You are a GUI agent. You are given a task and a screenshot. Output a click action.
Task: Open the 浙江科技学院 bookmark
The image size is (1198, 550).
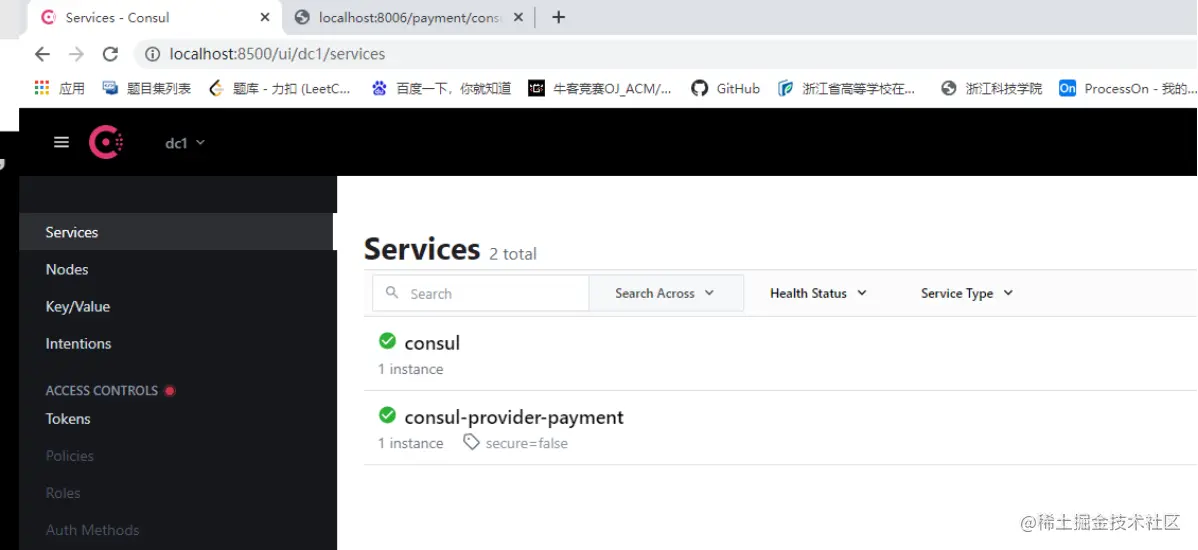coord(991,89)
